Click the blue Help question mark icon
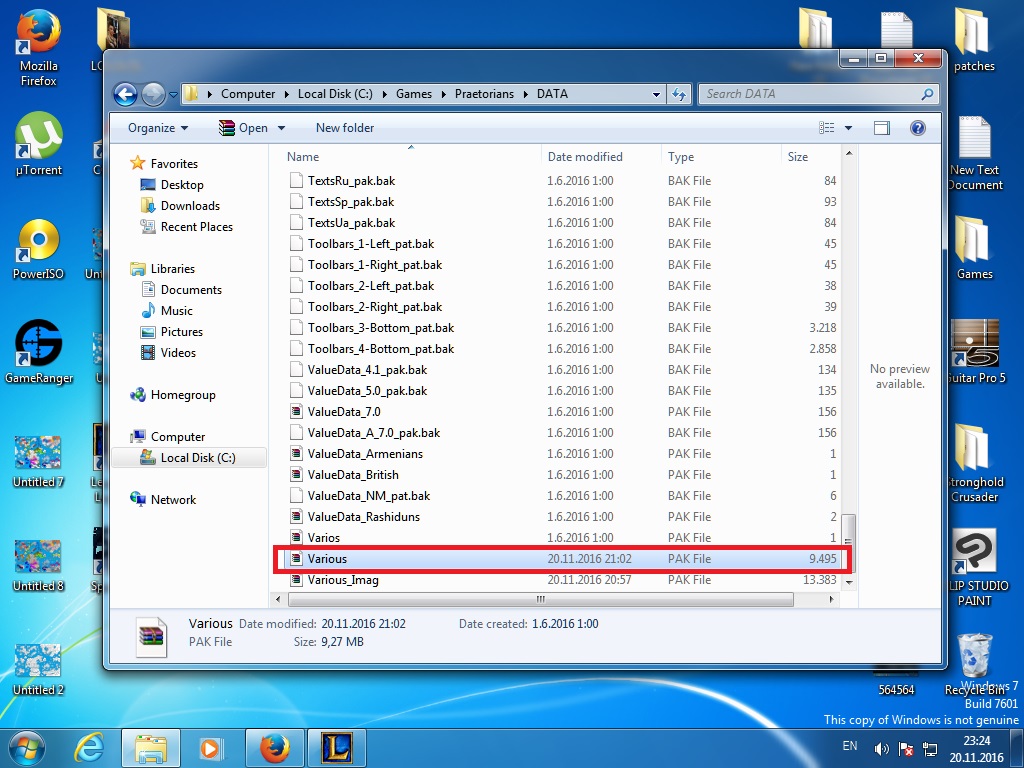 click(x=918, y=128)
